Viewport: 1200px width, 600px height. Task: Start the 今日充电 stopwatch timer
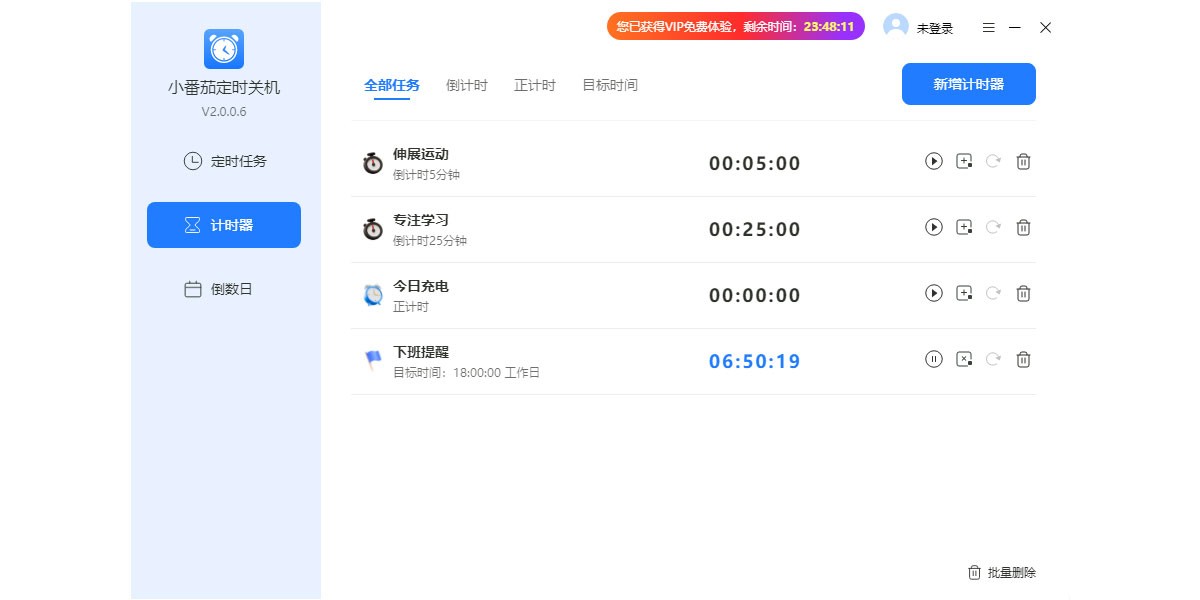tap(934, 293)
